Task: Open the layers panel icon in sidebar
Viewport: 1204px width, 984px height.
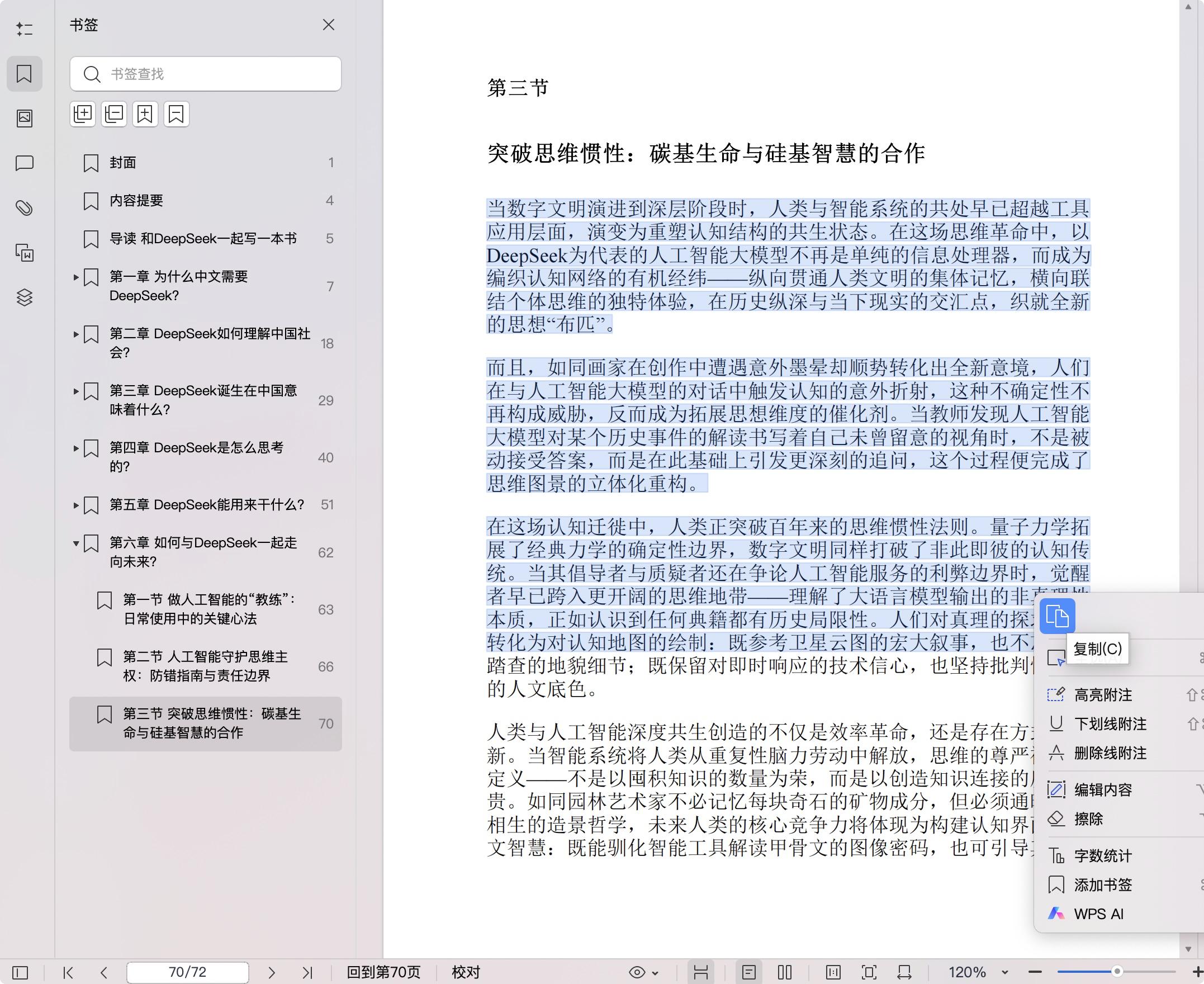Action: [25, 297]
